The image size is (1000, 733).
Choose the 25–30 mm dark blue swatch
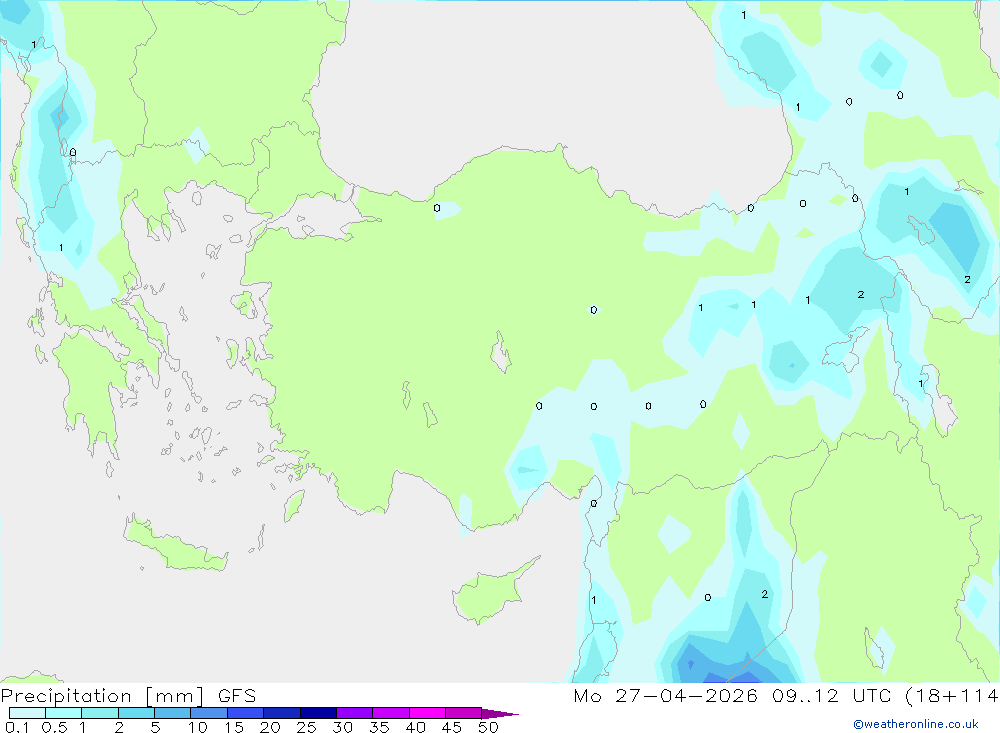[318, 713]
